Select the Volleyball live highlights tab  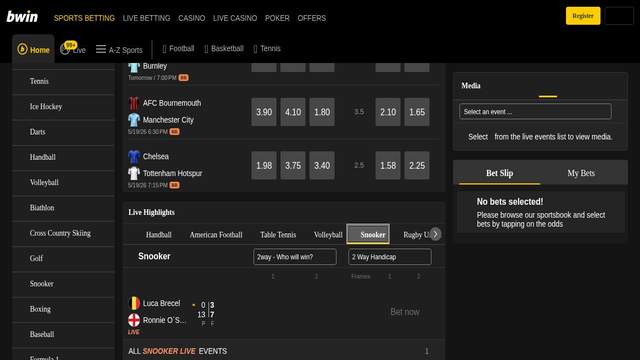[x=328, y=235]
